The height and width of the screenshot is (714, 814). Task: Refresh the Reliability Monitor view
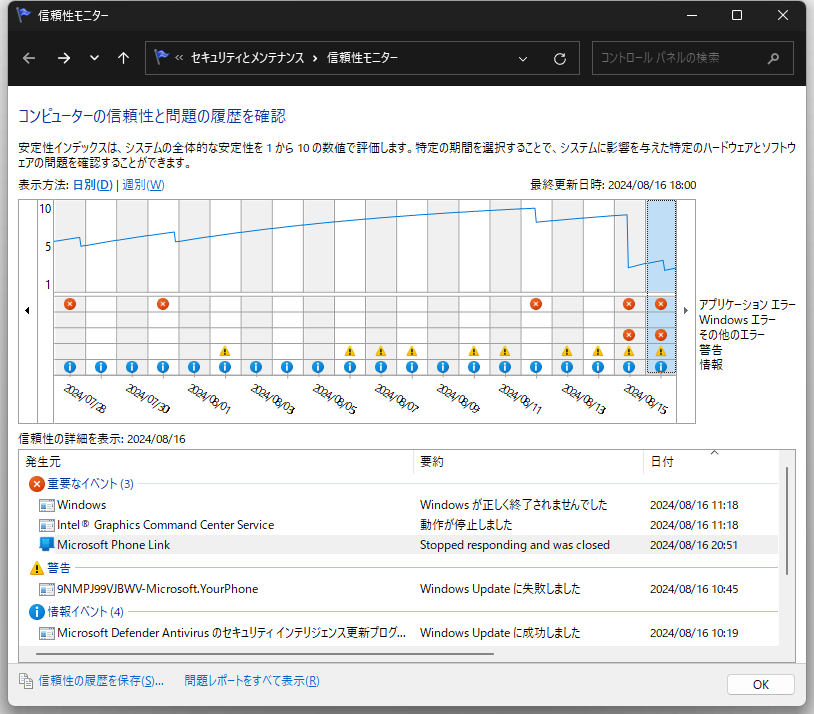pyautogui.click(x=560, y=59)
